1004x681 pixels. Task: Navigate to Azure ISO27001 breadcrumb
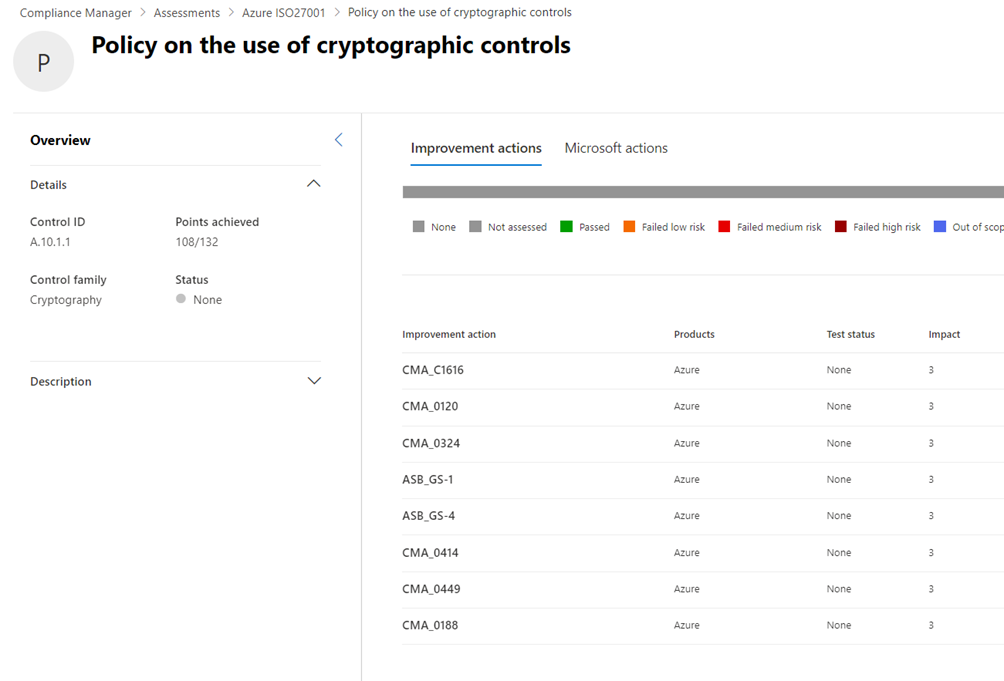coord(284,13)
